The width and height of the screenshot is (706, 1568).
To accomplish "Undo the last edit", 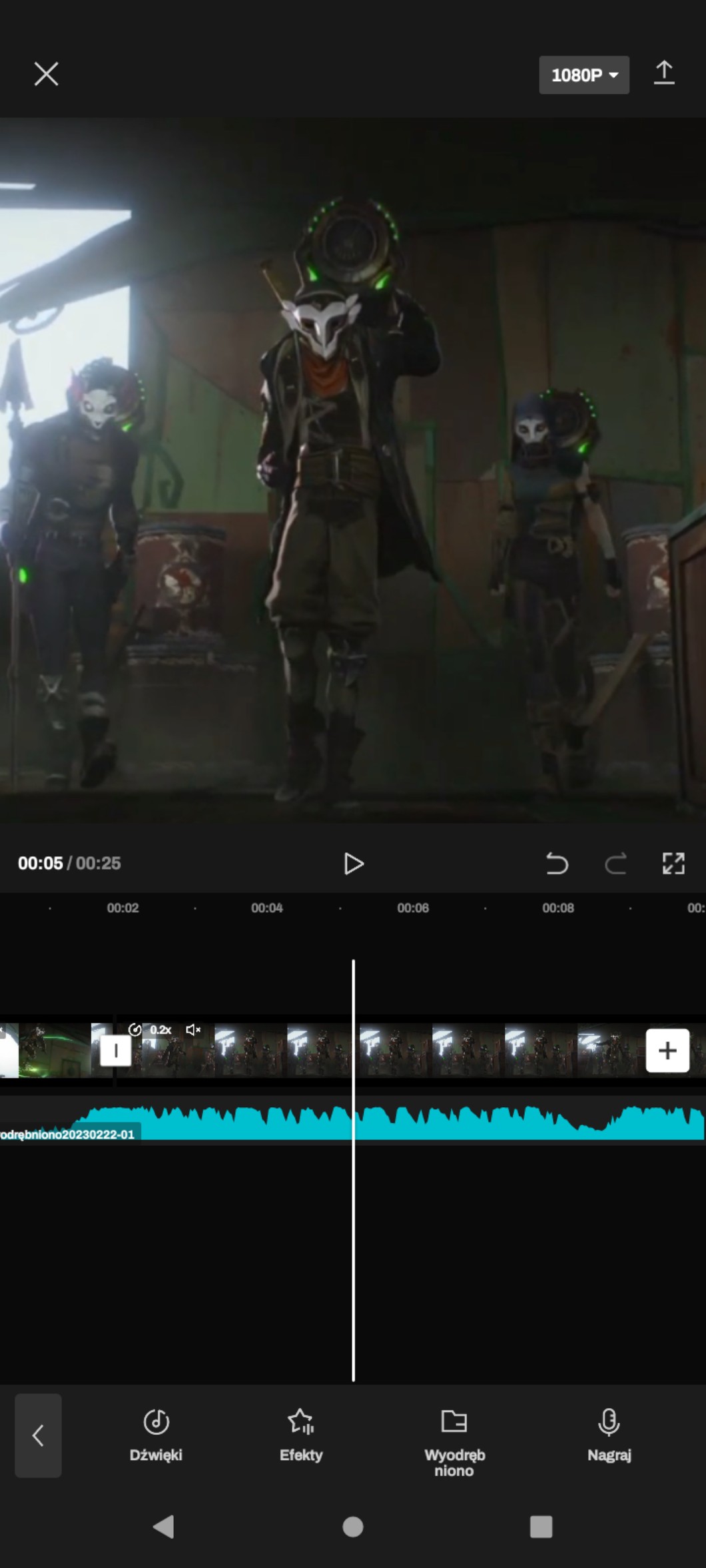I will [557, 864].
